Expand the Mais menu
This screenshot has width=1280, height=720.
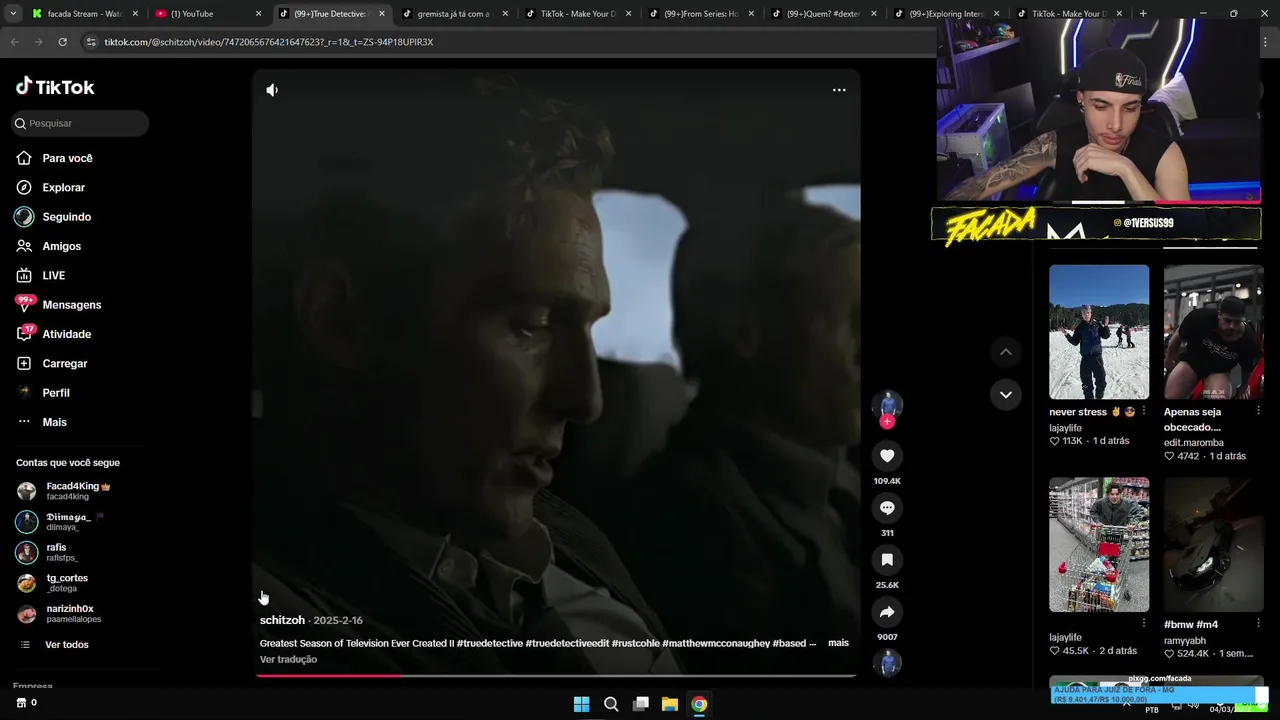42,422
